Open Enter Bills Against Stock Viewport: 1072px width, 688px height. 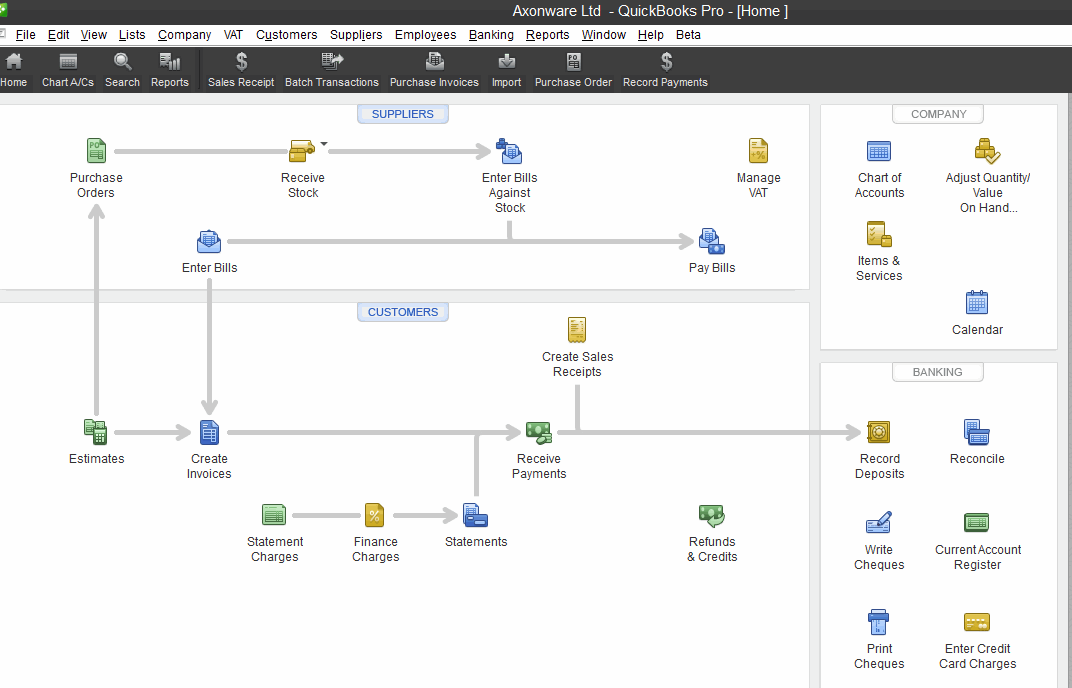pos(509,151)
